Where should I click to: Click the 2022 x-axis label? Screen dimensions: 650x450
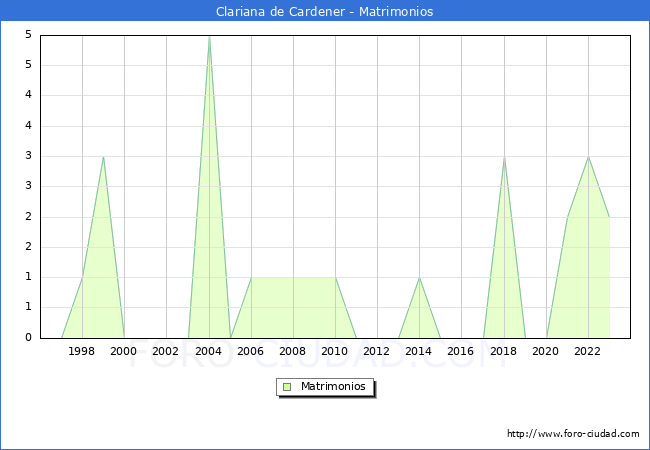tap(587, 351)
